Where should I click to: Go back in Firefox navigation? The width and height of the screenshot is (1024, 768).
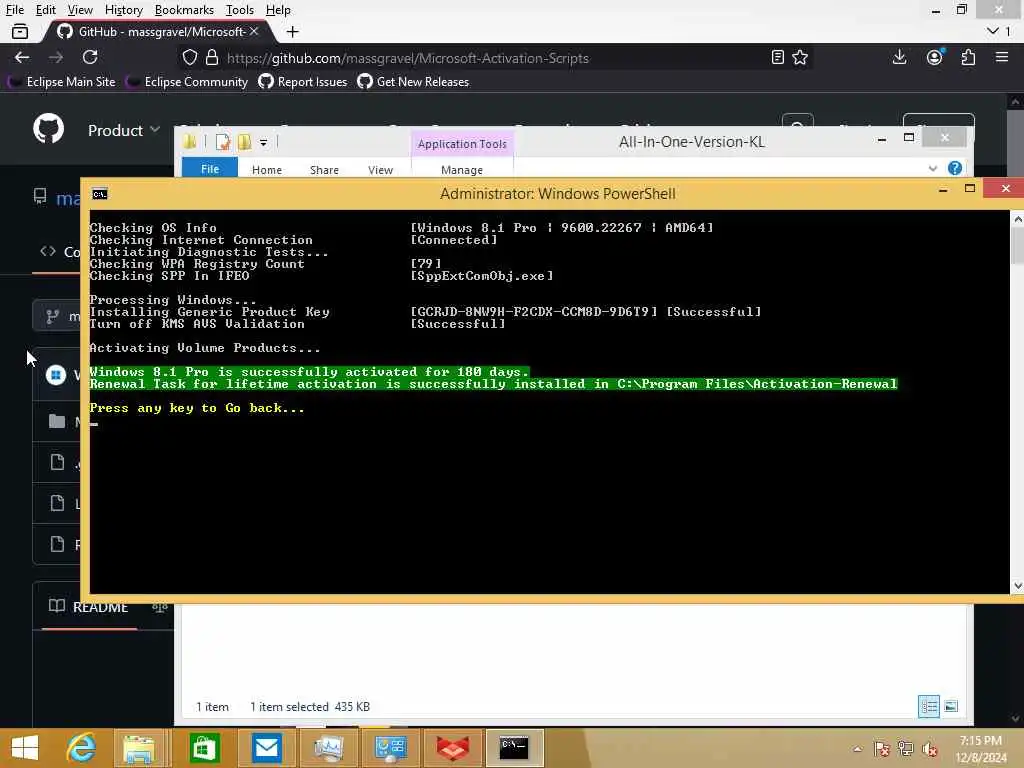(22, 57)
